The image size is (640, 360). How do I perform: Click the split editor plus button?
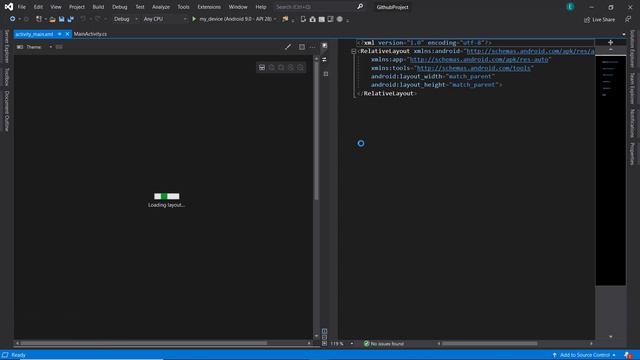pos(610,42)
